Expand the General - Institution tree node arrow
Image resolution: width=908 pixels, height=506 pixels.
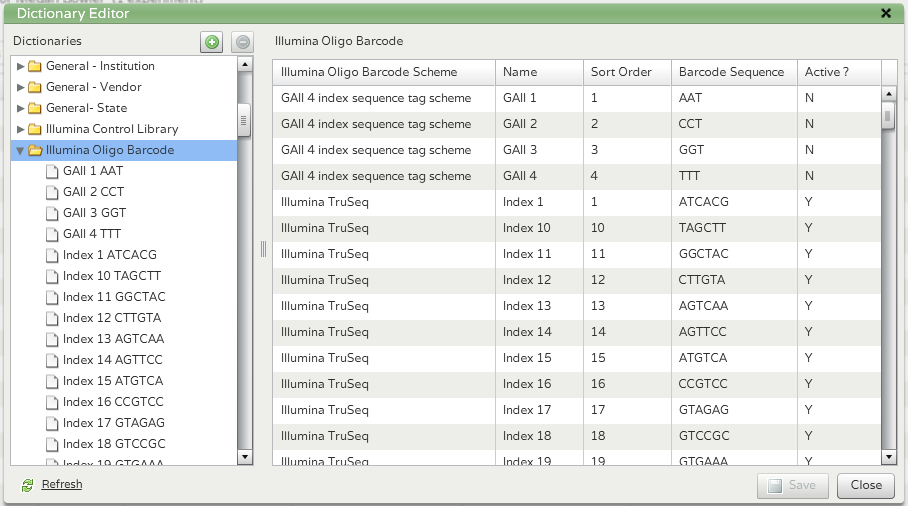[20, 66]
